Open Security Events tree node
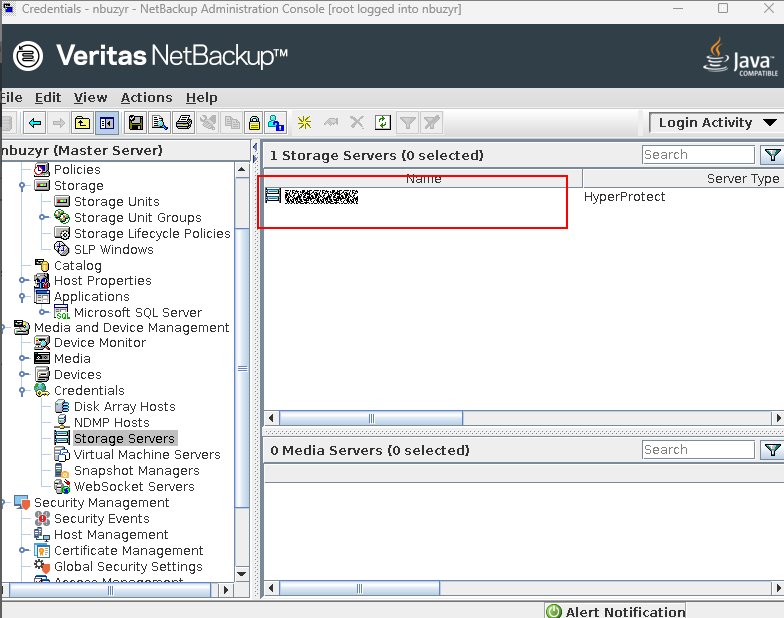This screenshot has height=618, width=784. tap(102, 518)
